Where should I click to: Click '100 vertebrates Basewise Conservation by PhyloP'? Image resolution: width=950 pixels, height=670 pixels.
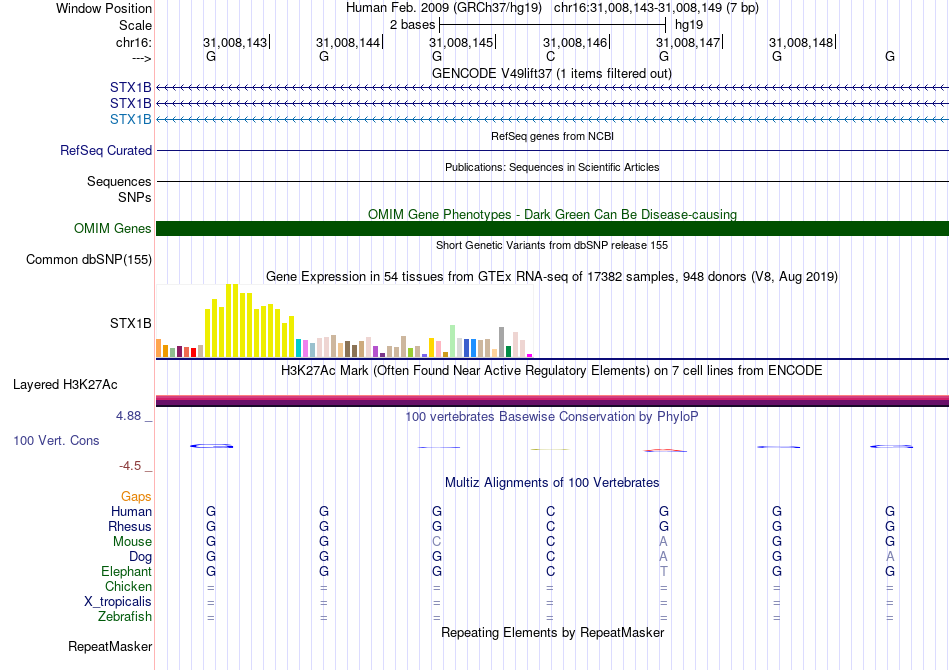(x=552, y=417)
